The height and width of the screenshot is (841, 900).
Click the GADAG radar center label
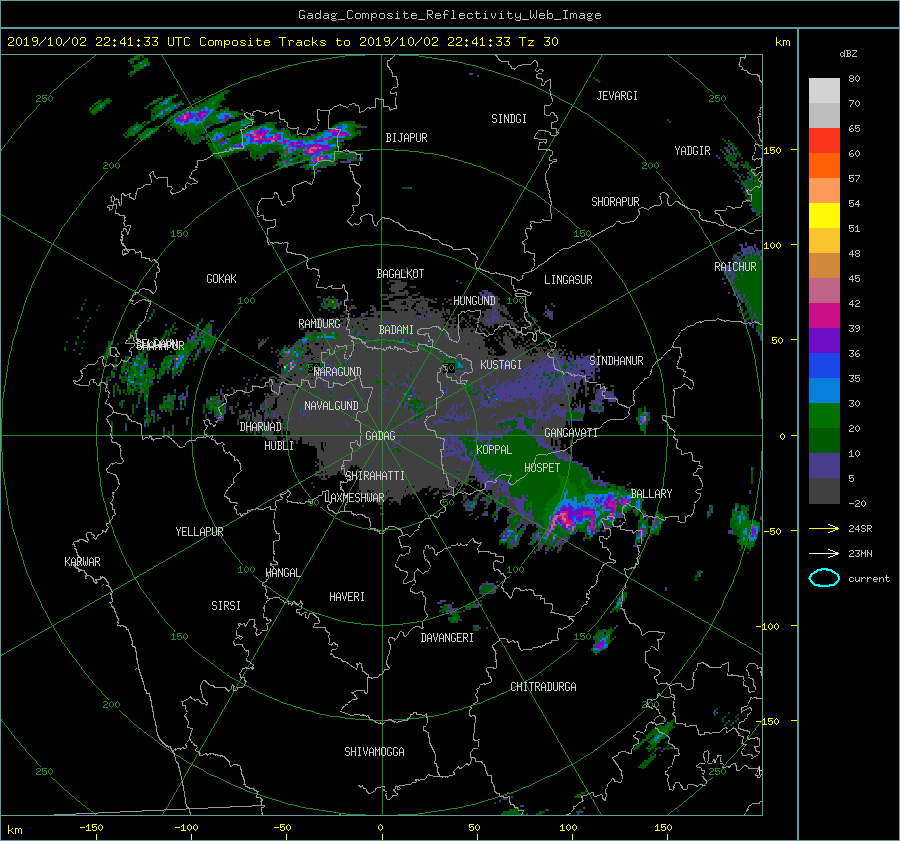point(380,436)
